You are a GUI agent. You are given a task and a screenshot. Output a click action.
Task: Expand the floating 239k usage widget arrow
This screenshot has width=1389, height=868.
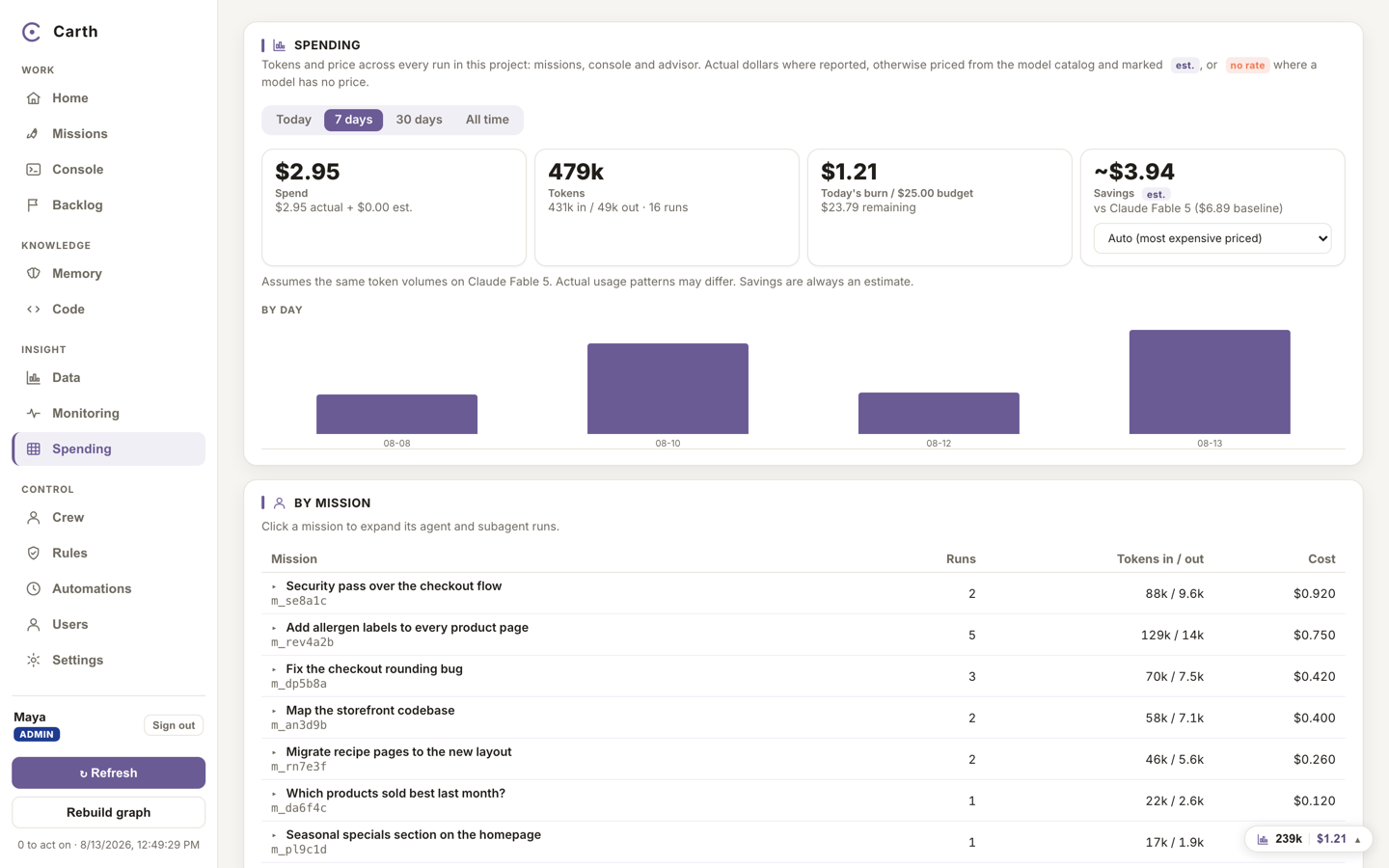1357,839
